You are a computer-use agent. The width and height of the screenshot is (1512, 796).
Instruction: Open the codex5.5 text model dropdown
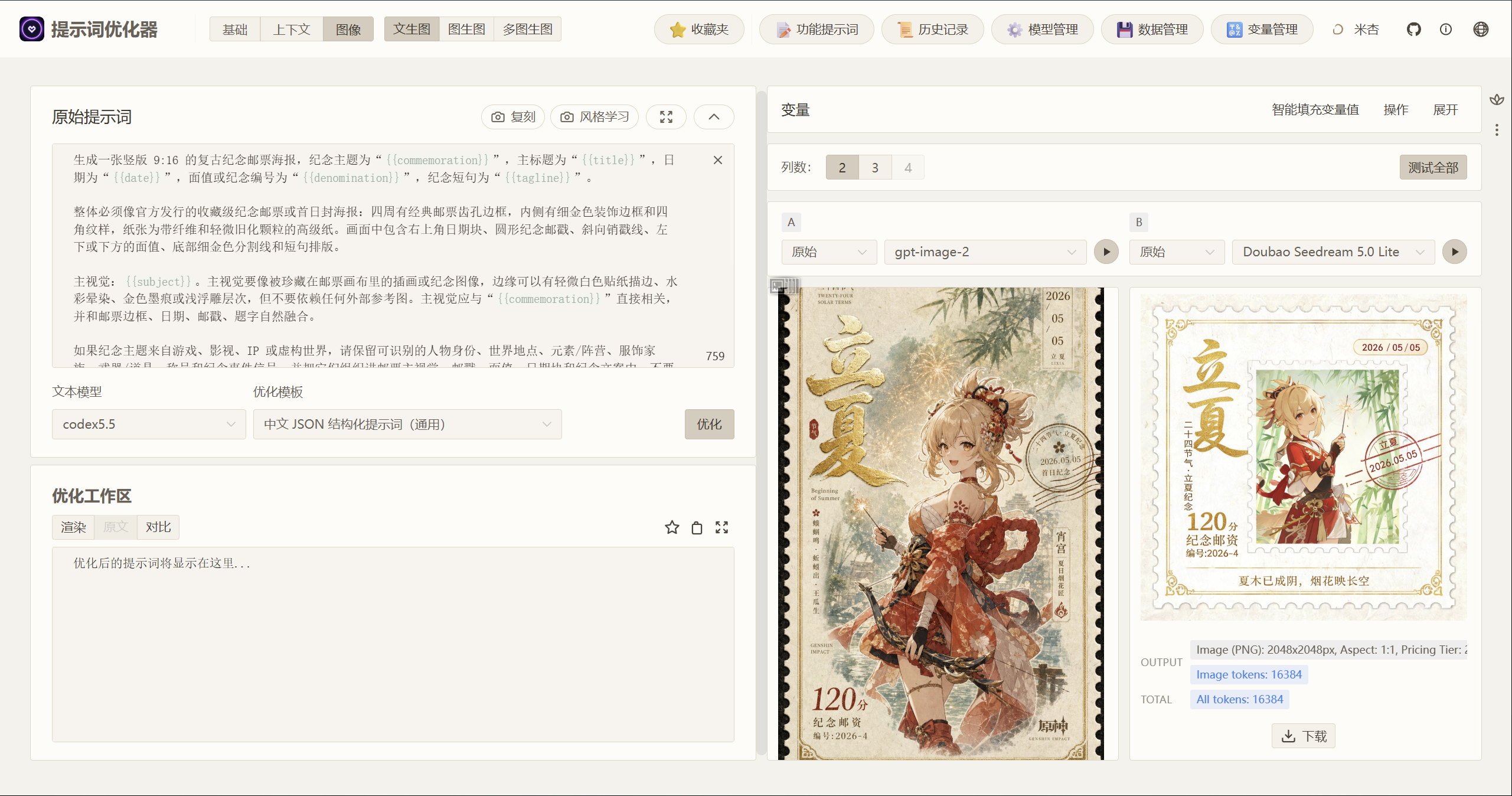point(149,425)
